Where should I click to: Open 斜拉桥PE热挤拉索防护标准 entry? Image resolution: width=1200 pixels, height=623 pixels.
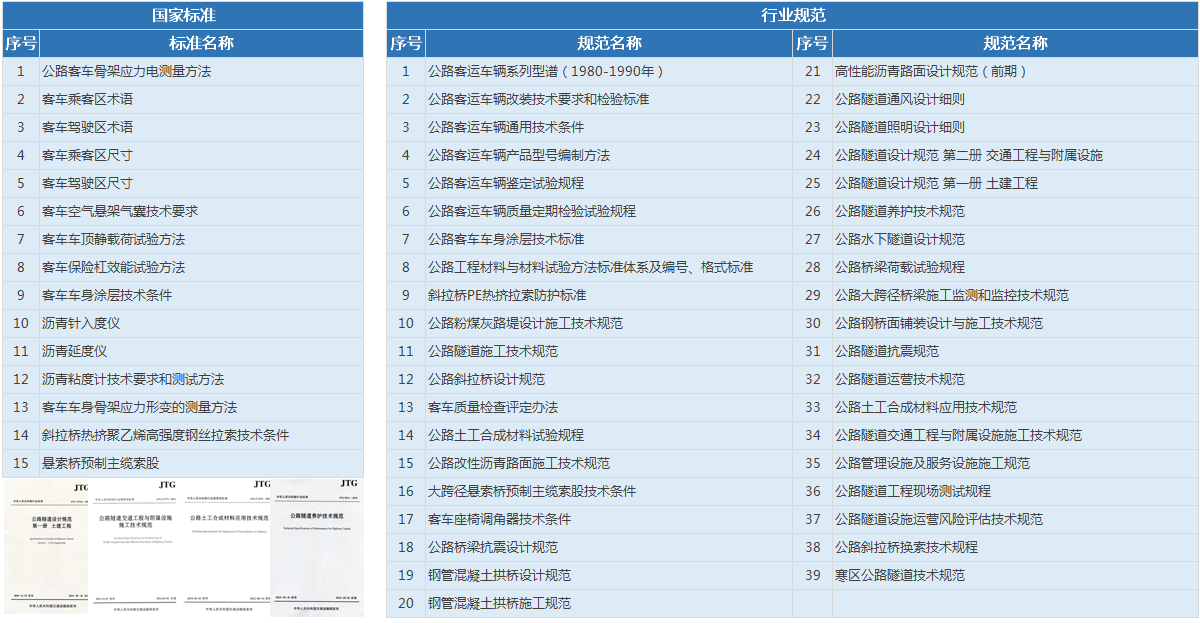tap(507, 295)
